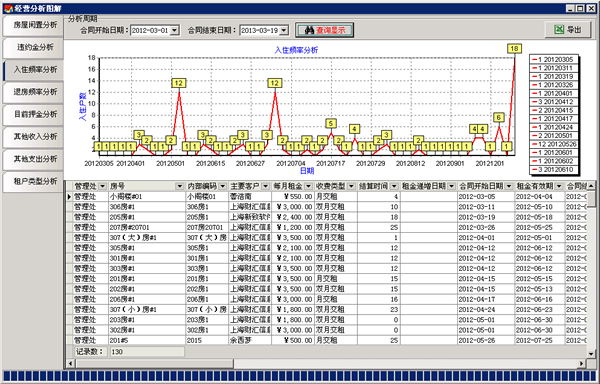Select the 违约金分析 tab

[x=33, y=47]
